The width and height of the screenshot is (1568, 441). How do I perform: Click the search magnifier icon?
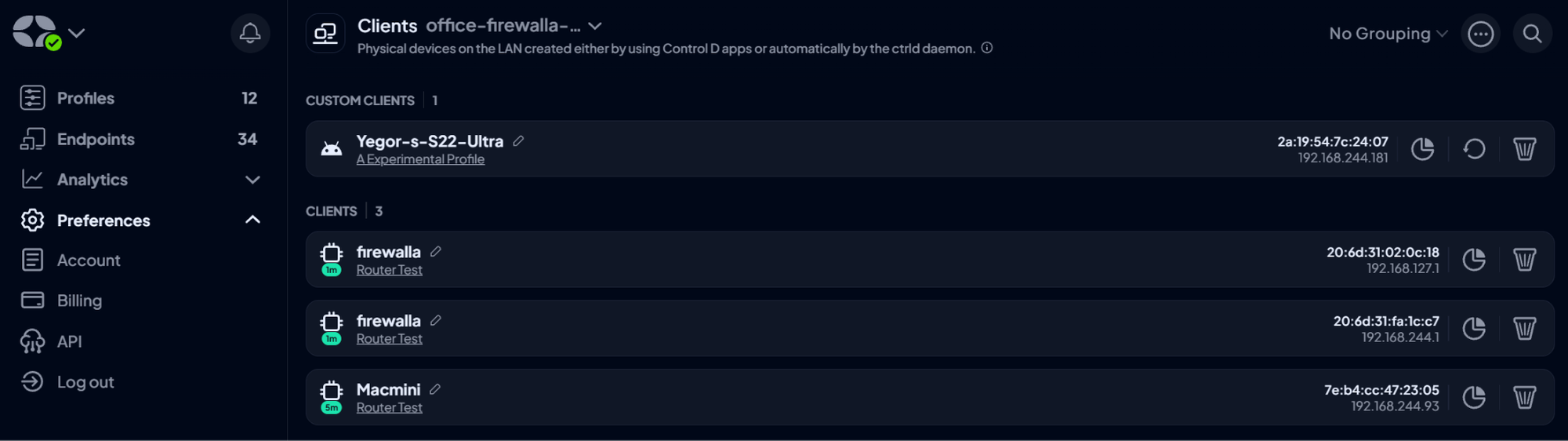[1532, 34]
